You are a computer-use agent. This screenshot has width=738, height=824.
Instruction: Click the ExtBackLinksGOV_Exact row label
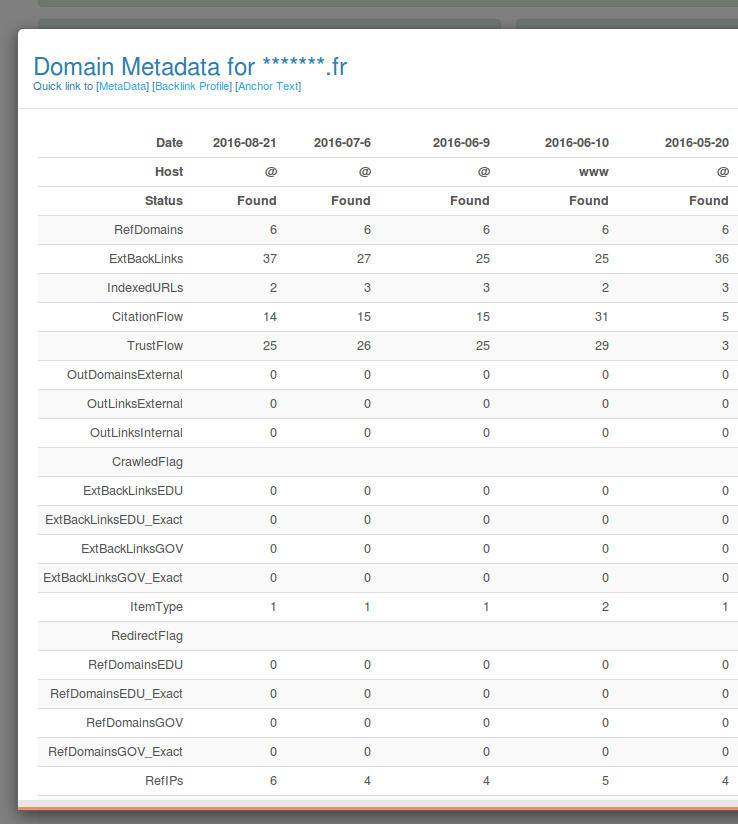[x=113, y=578]
